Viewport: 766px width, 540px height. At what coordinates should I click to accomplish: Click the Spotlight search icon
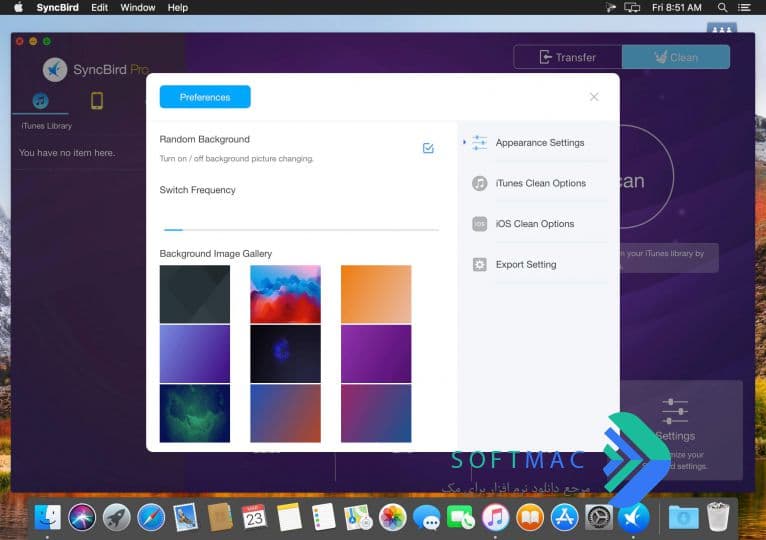[x=722, y=7]
